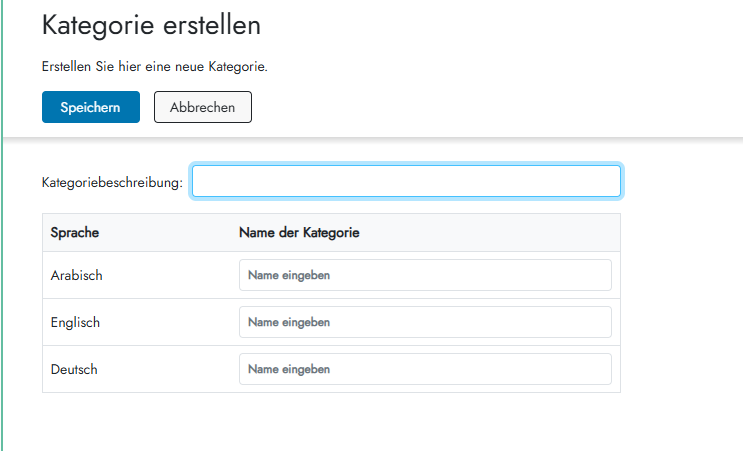The height and width of the screenshot is (451, 743).
Task: Select the Name der Kategorie column header
Action: (x=299, y=233)
